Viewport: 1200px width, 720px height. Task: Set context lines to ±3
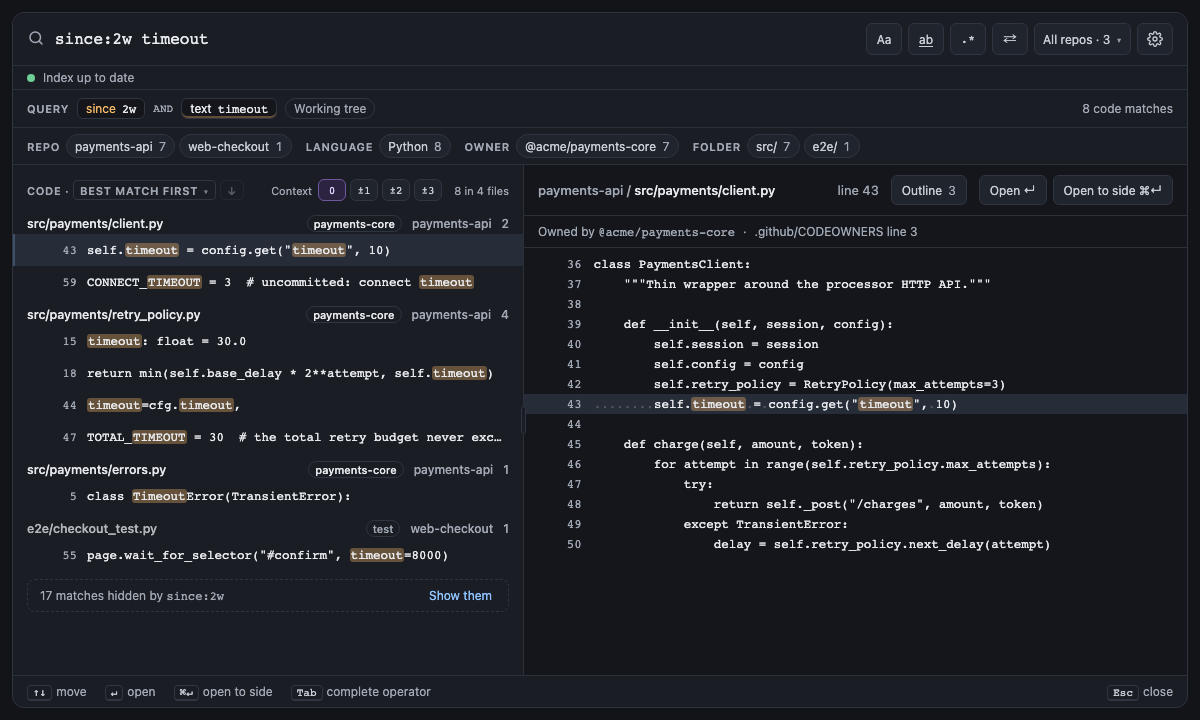[x=428, y=191]
